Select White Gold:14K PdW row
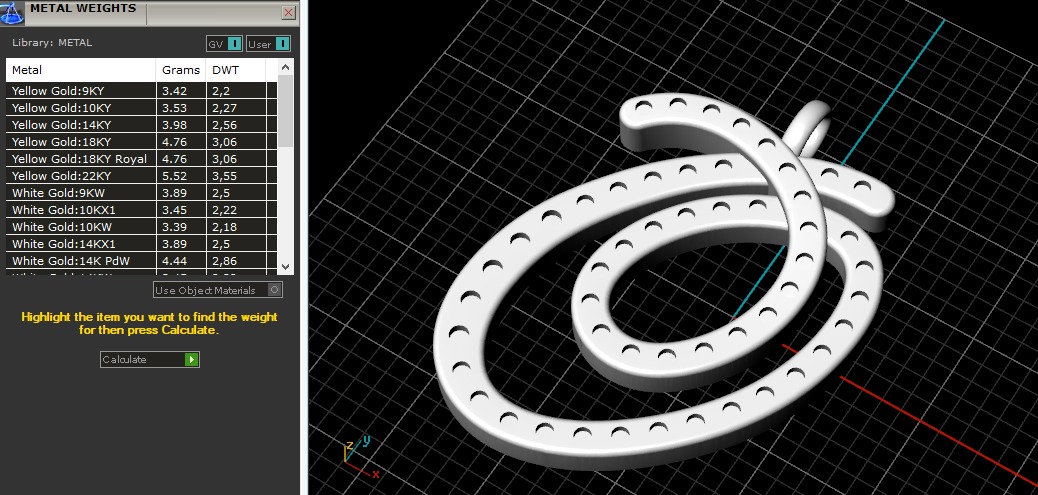Screen dimensions: 1038x495 pos(142,261)
